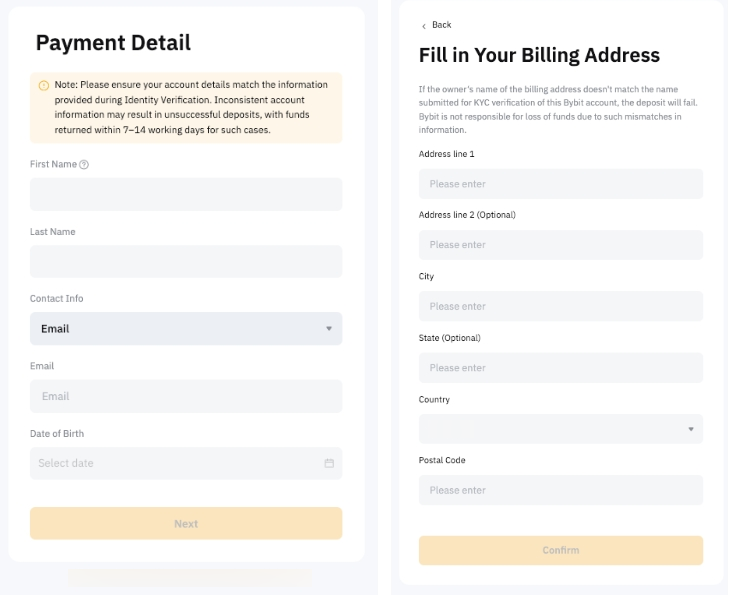Image resolution: width=729 pixels, height=595 pixels.
Task: Open the Country dropdown arrow
Action: pos(690,429)
